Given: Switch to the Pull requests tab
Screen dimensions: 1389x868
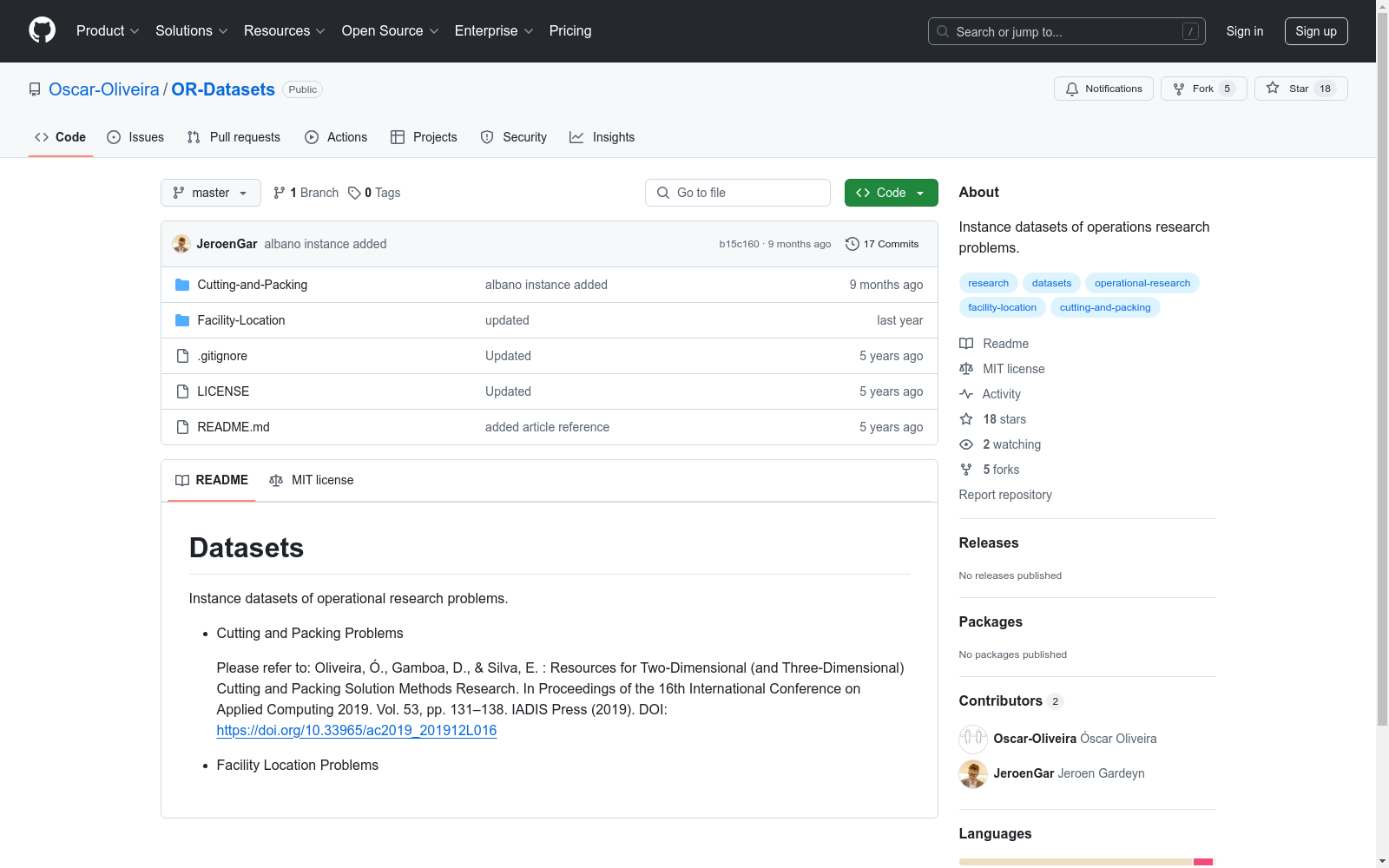Looking at the screenshot, I should tap(234, 137).
